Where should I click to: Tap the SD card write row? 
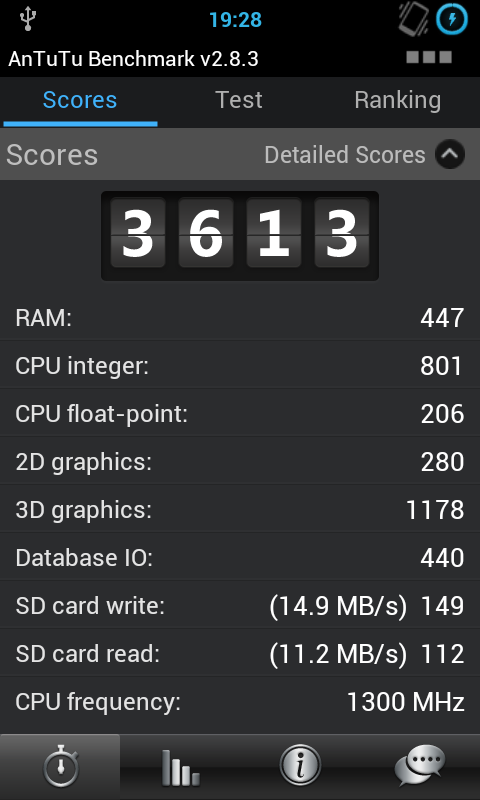pyautogui.click(x=240, y=606)
